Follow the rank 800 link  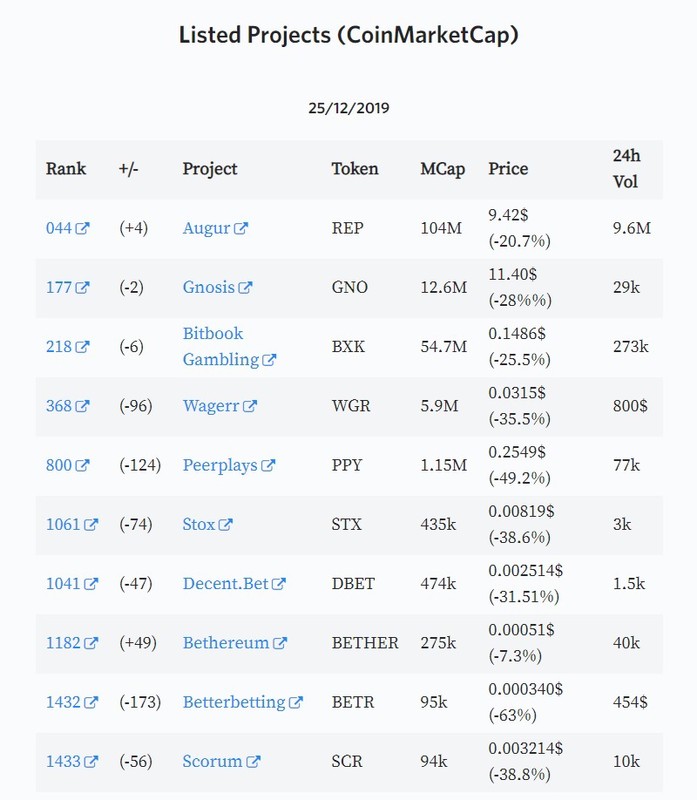click(x=67, y=465)
